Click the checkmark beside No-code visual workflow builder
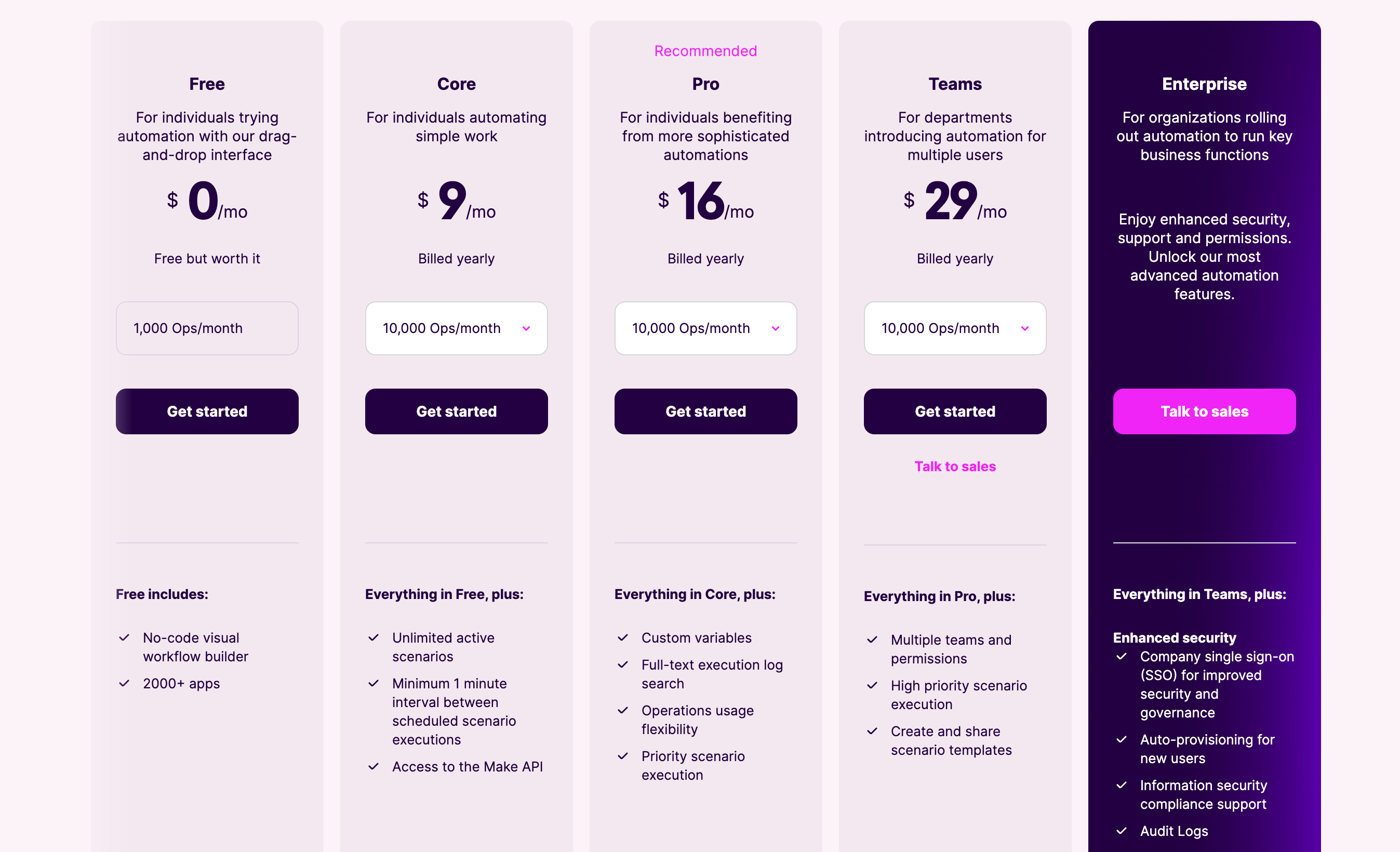Image resolution: width=1400 pixels, height=852 pixels. click(x=126, y=638)
